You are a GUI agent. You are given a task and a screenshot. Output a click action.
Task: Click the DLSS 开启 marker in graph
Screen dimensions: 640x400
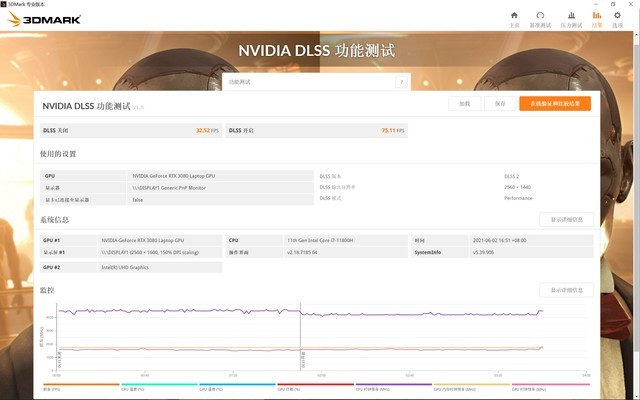[x=303, y=359]
